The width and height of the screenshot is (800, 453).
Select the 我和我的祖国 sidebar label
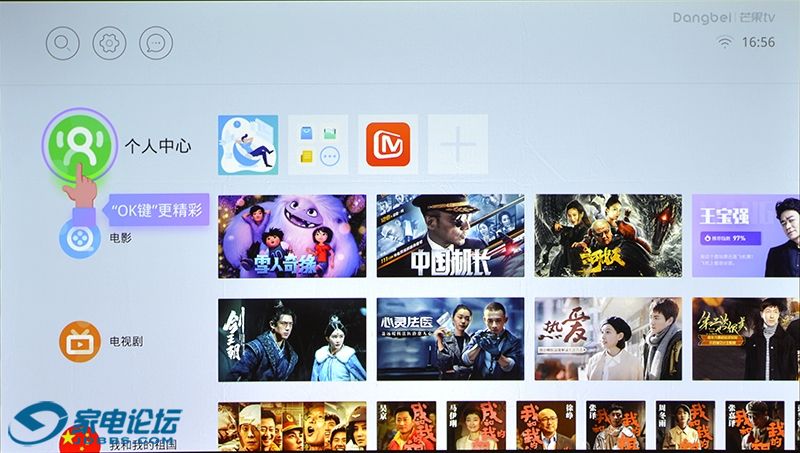click(x=143, y=445)
